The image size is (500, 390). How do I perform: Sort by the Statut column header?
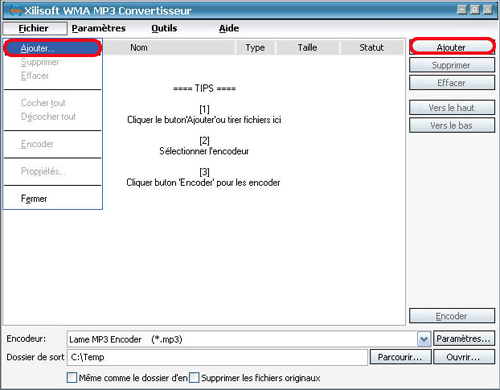coord(372,48)
